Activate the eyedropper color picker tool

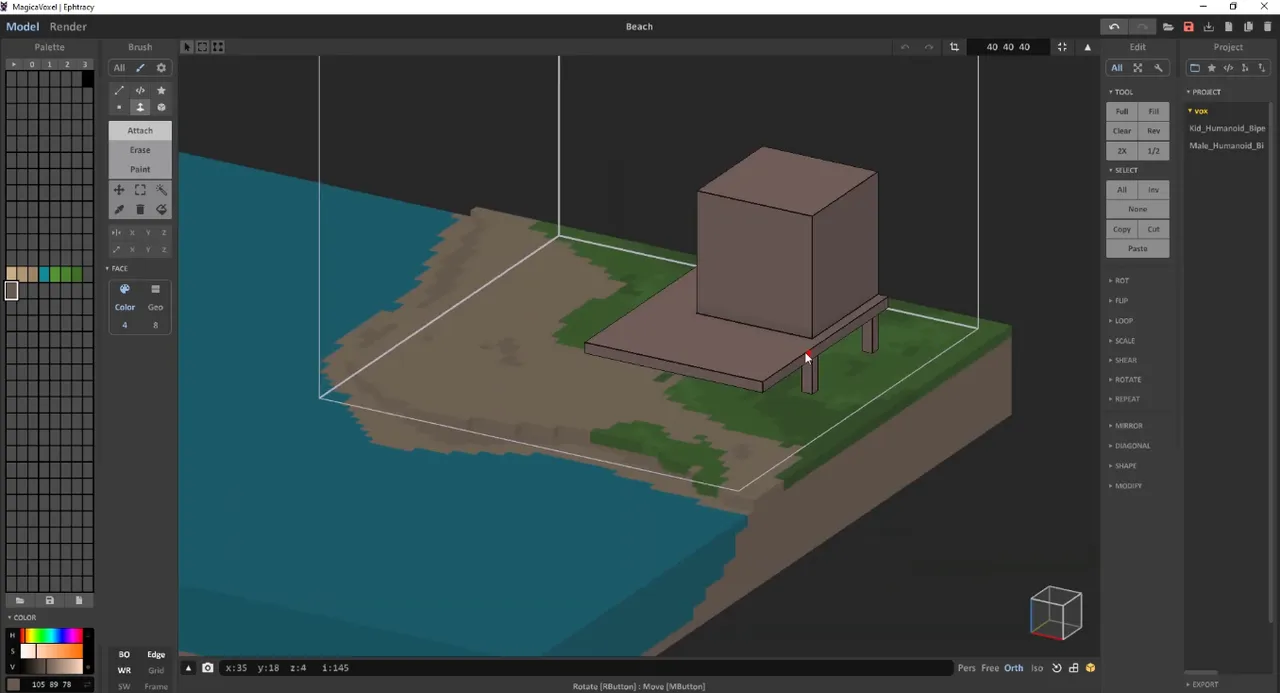point(119,210)
